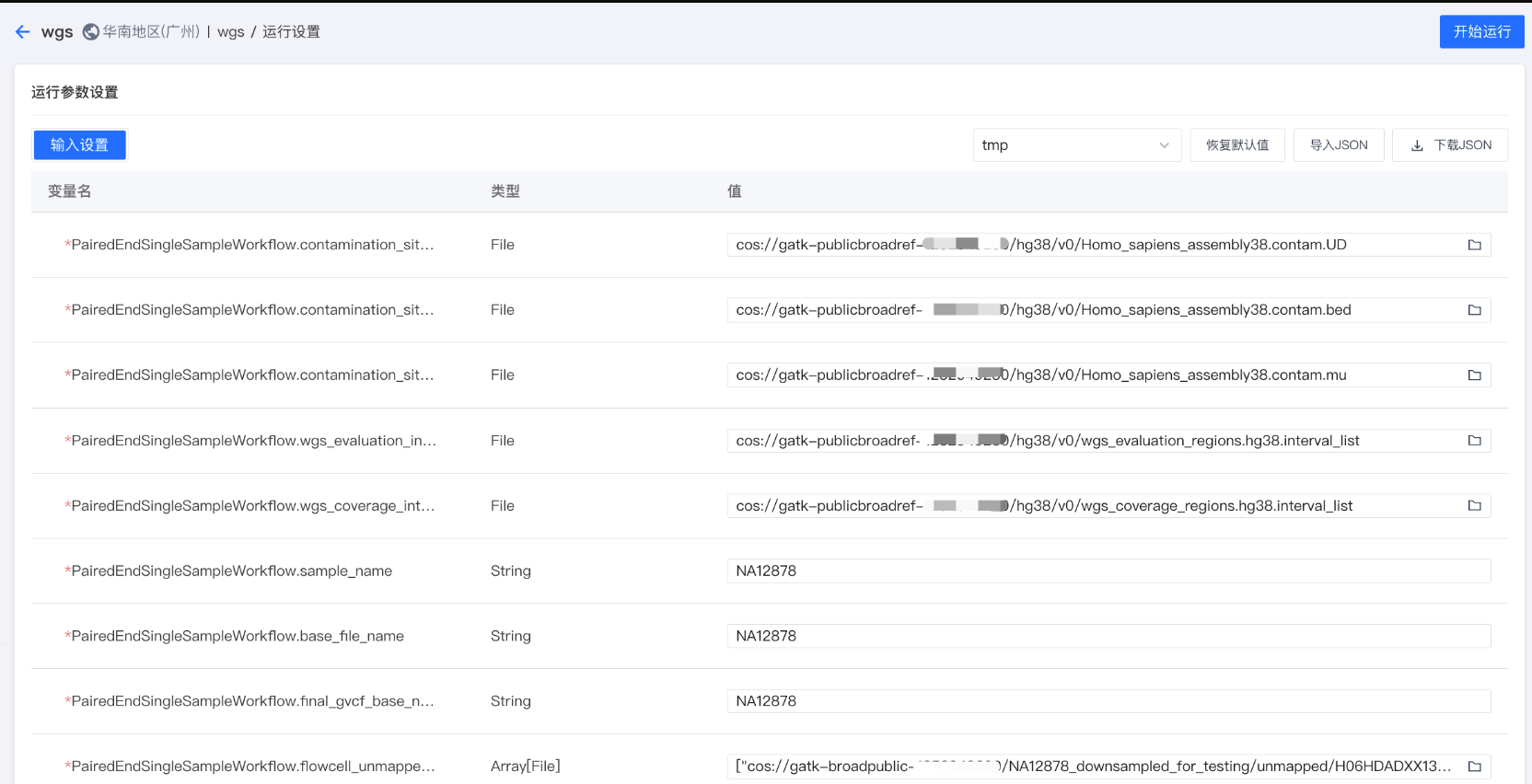1532x784 pixels.
Task: Click the 变量名 column header
Action: pyautogui.click(x=70, y=191)
